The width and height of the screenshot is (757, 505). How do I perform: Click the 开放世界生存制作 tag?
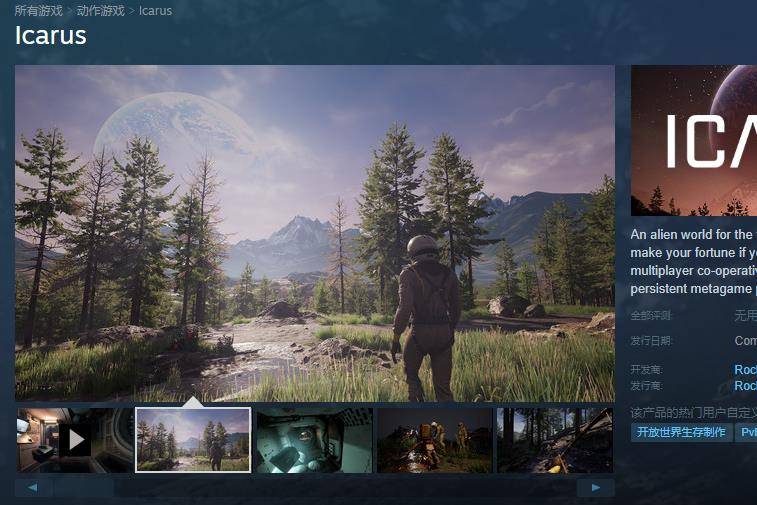[x=681, y=432]
